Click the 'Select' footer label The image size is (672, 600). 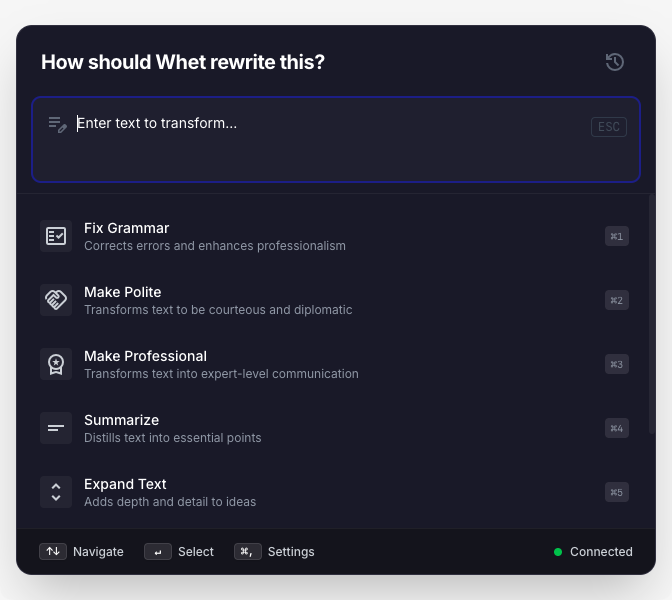(196, 552)
